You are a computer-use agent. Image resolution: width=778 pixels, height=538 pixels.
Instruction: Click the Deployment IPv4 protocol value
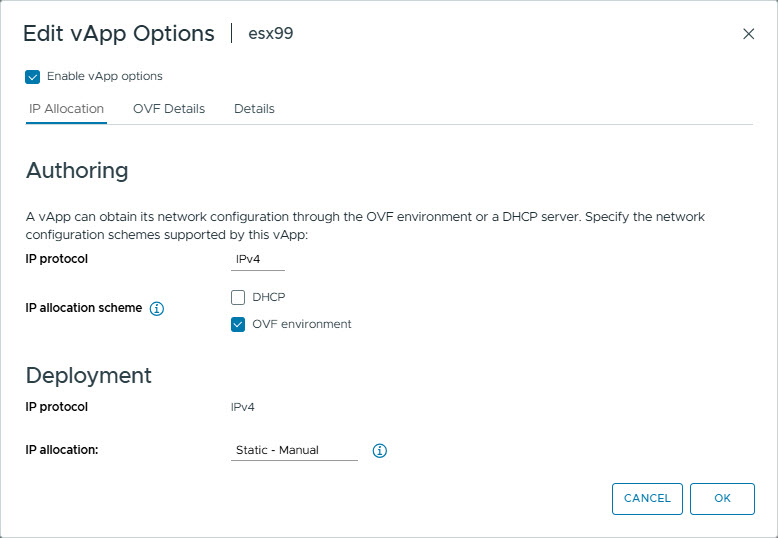coord(243,407)
